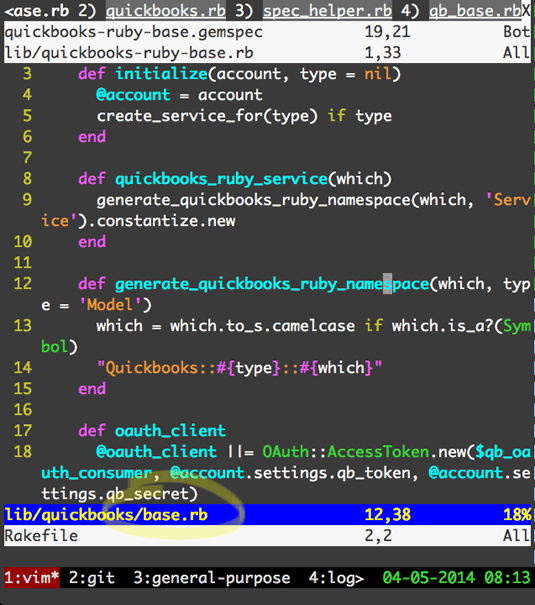Click '@account = account' on line 4

[x=179, y=95]
